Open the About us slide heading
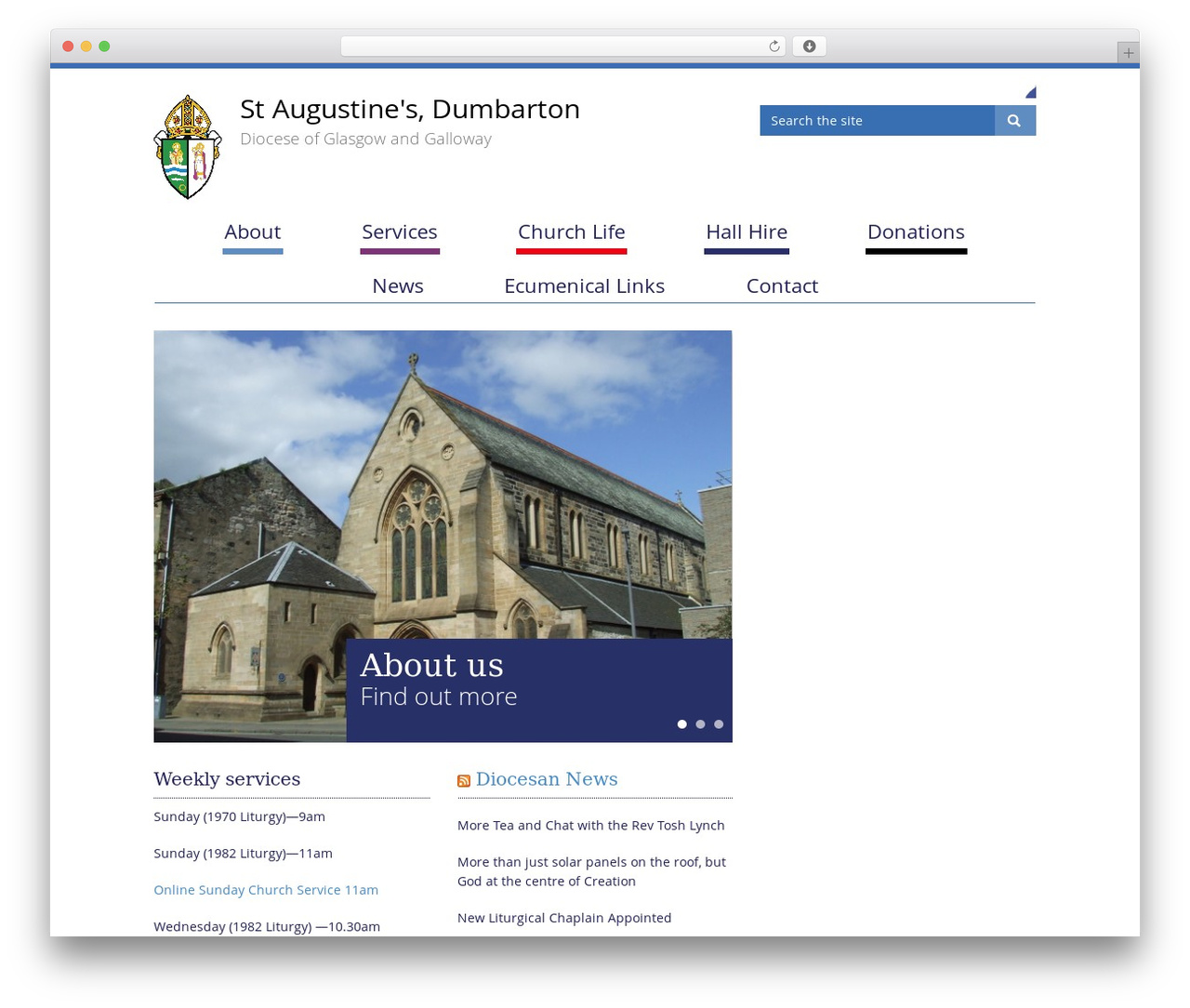This screenshot has width=1190, height=1008. click(x=431, y=665)
